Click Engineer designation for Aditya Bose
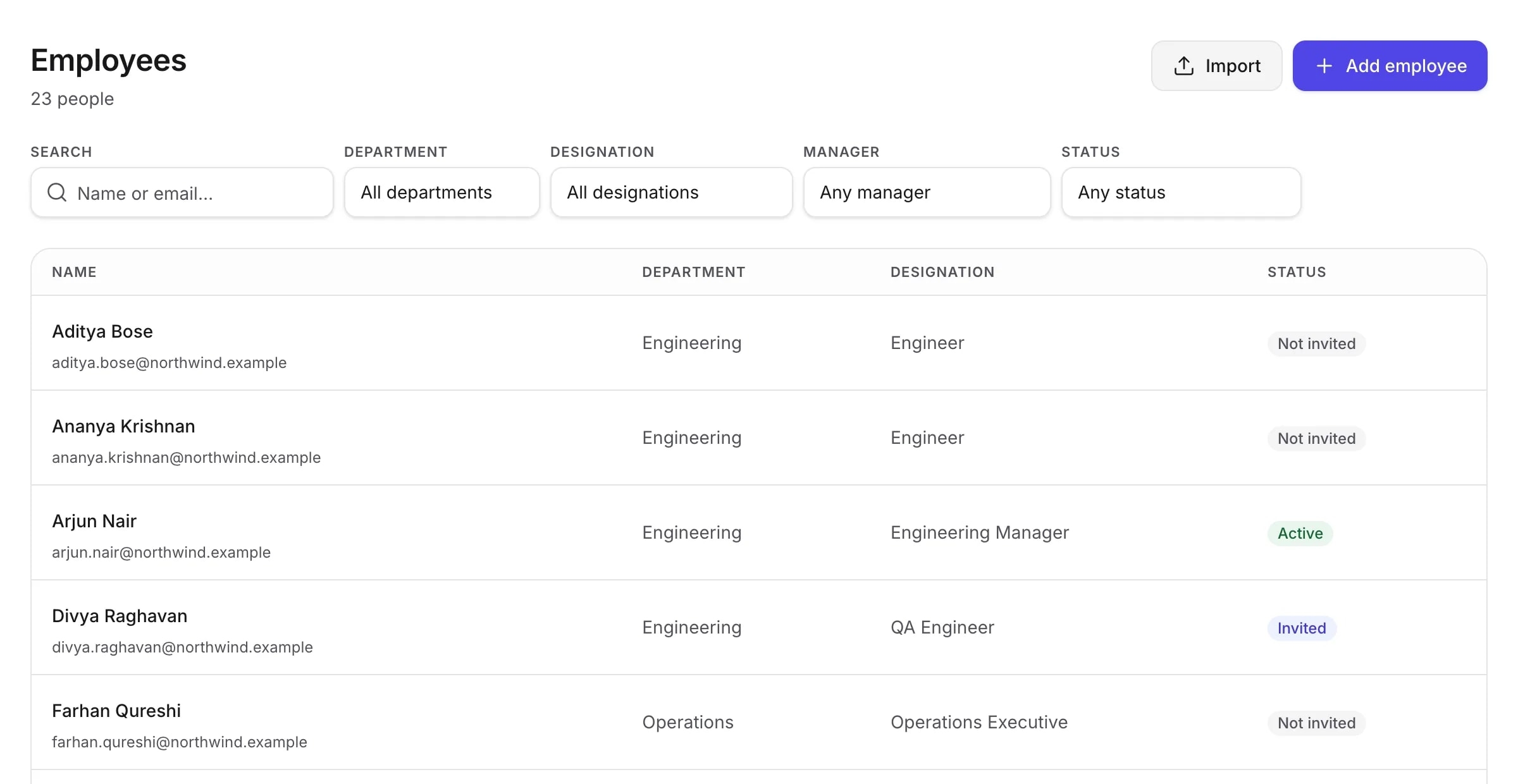Image resolution: width=1518 pixels, height=784 pixels. (x=927, y=343)
